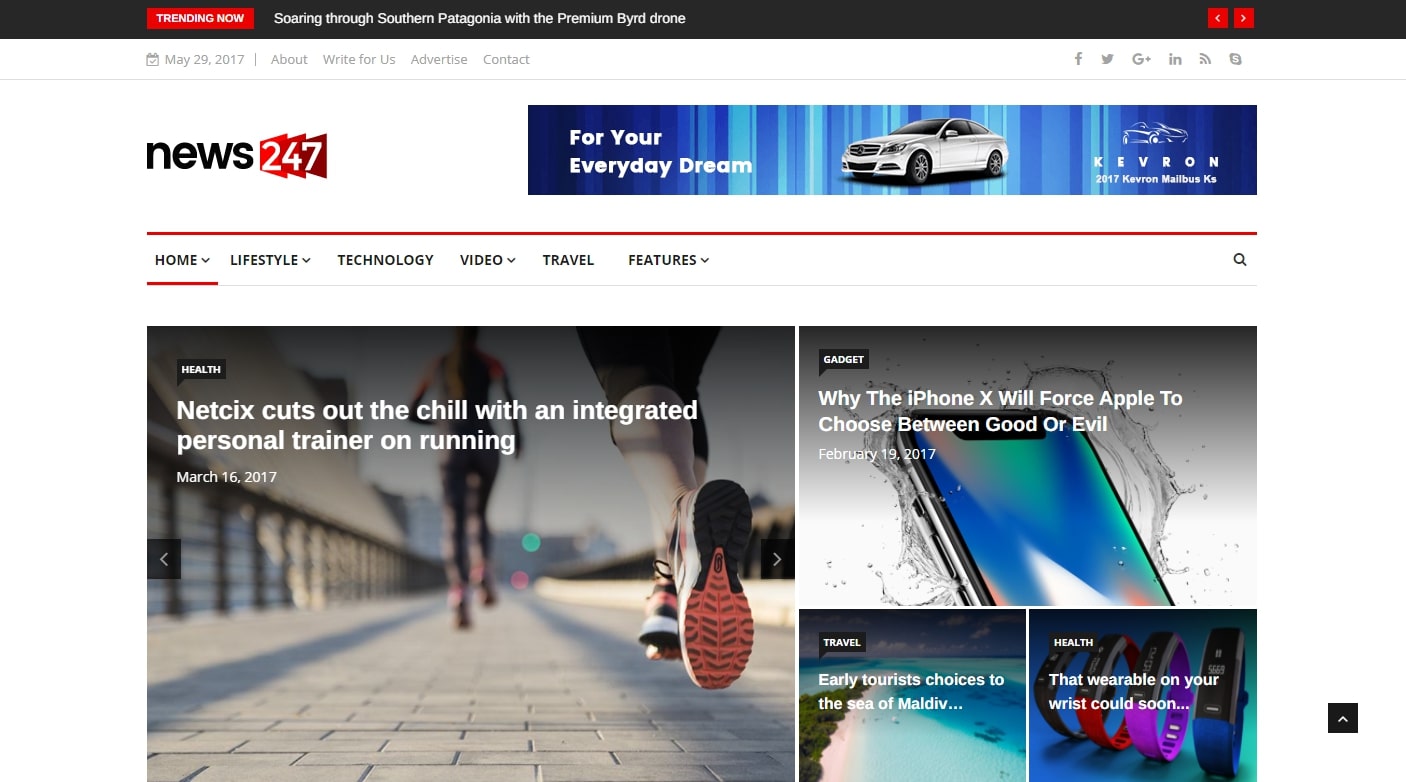The width and height of the screenshot is (1406, 782).
Task: Click the May 29, 2017 date text
Action: point(204,59)
